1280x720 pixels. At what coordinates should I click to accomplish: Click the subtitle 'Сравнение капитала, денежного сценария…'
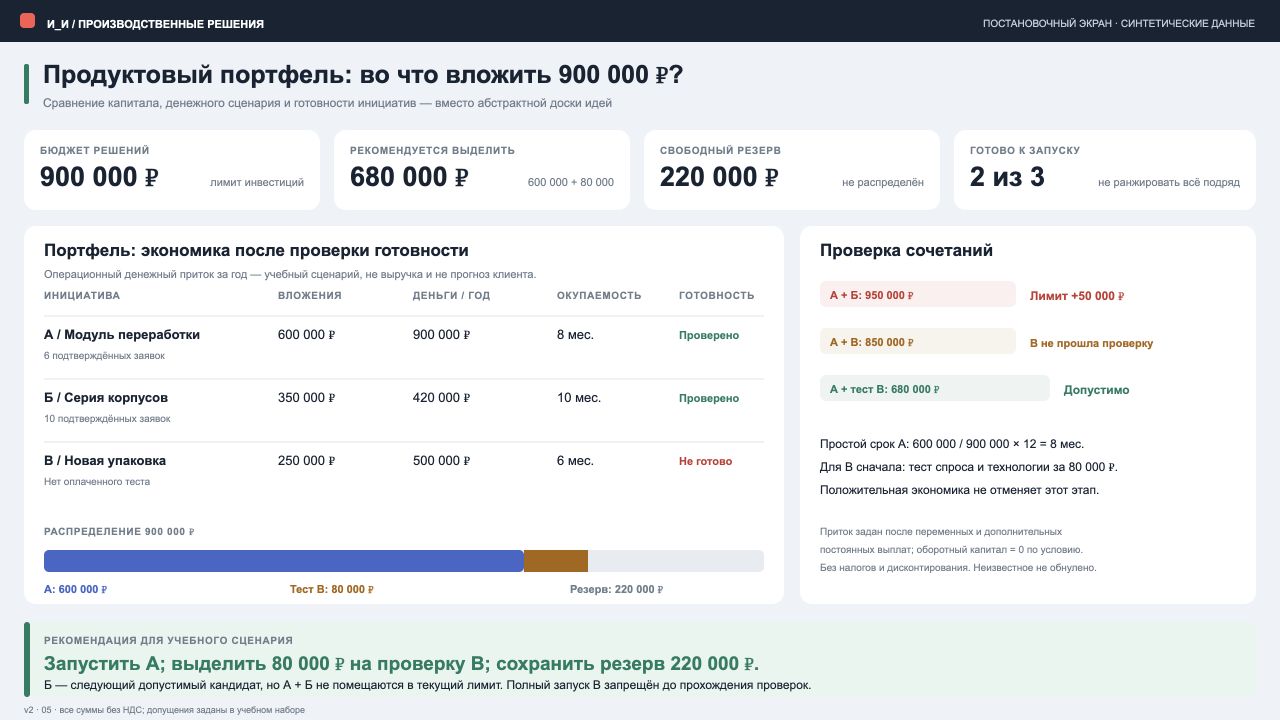coord(327,103)
